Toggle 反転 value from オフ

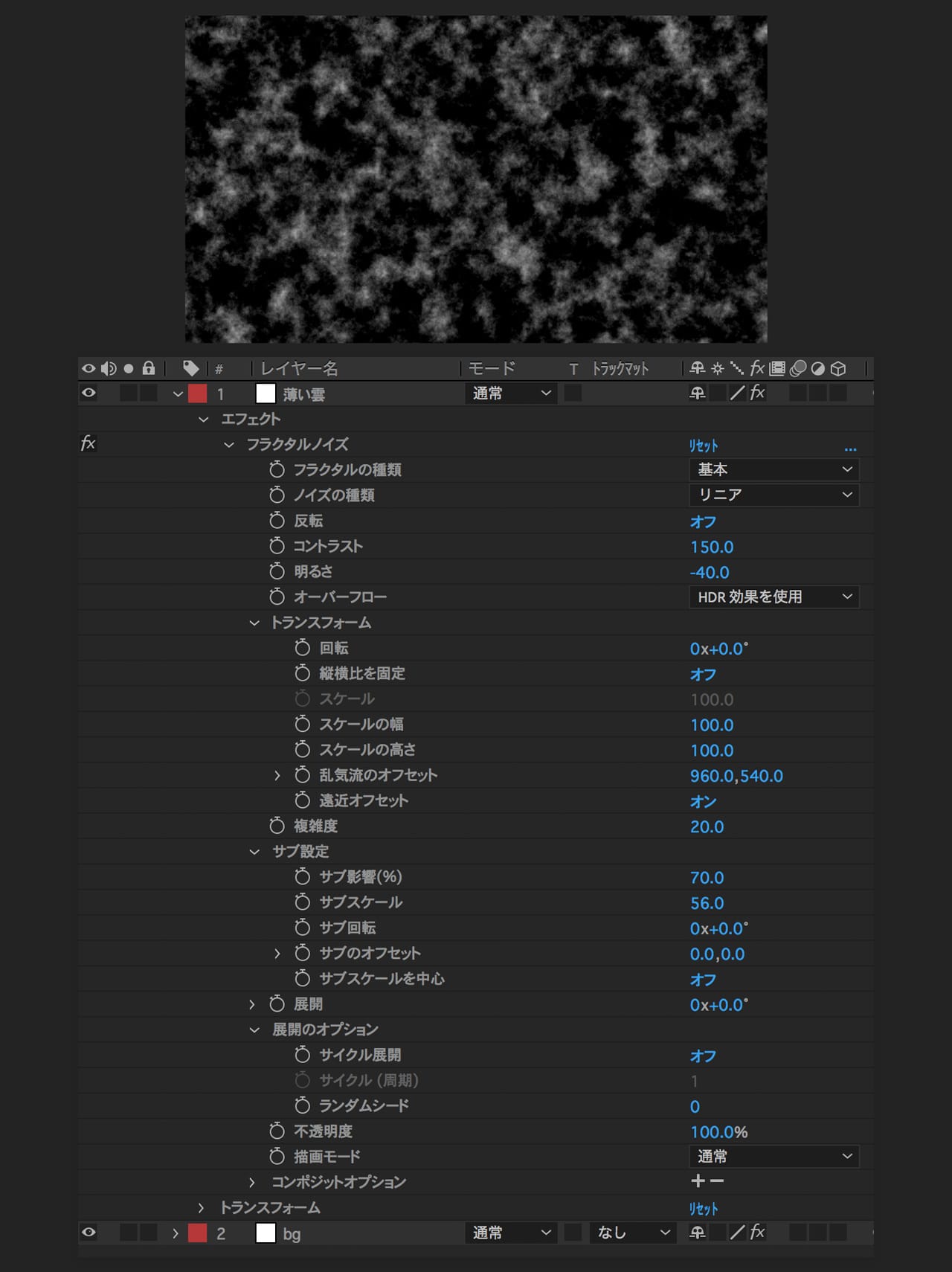coord(703,521)
